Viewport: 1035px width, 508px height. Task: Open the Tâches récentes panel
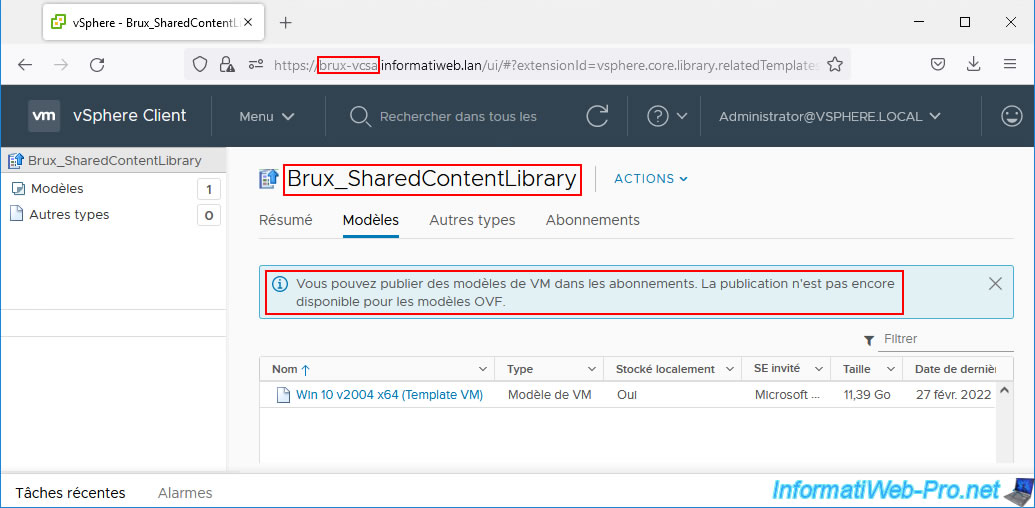[71, 493]
